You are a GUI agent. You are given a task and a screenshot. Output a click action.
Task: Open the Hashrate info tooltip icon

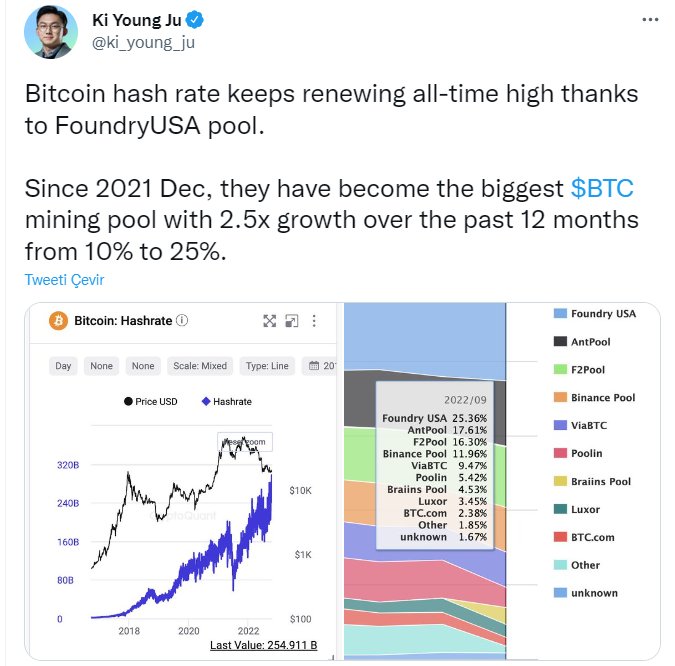tap(182, 321)
